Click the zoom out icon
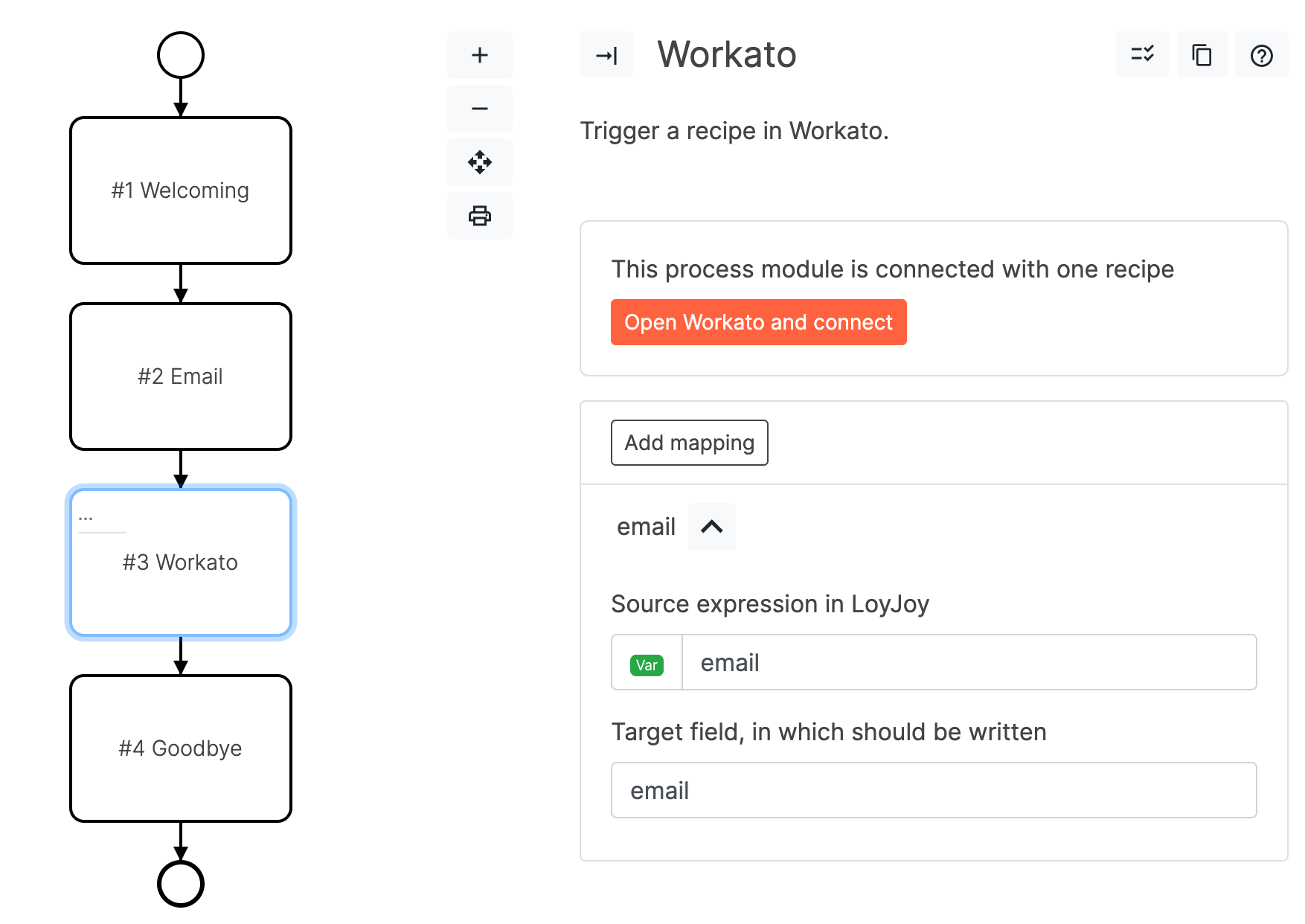Viewport: 1305px width, 924px height. coord(479,109)
